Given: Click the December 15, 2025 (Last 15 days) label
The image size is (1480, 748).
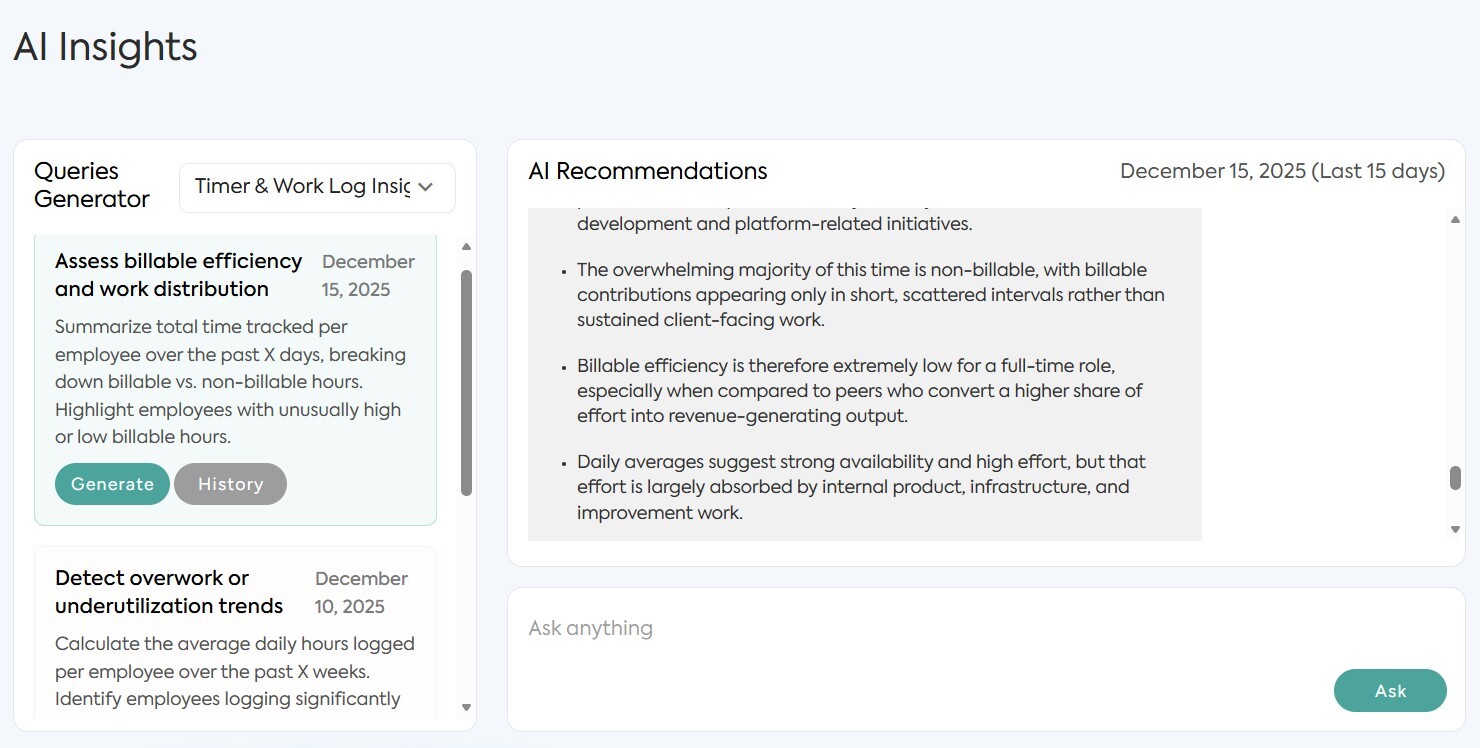Looking at the screenshot, I should click(1282, 171).
